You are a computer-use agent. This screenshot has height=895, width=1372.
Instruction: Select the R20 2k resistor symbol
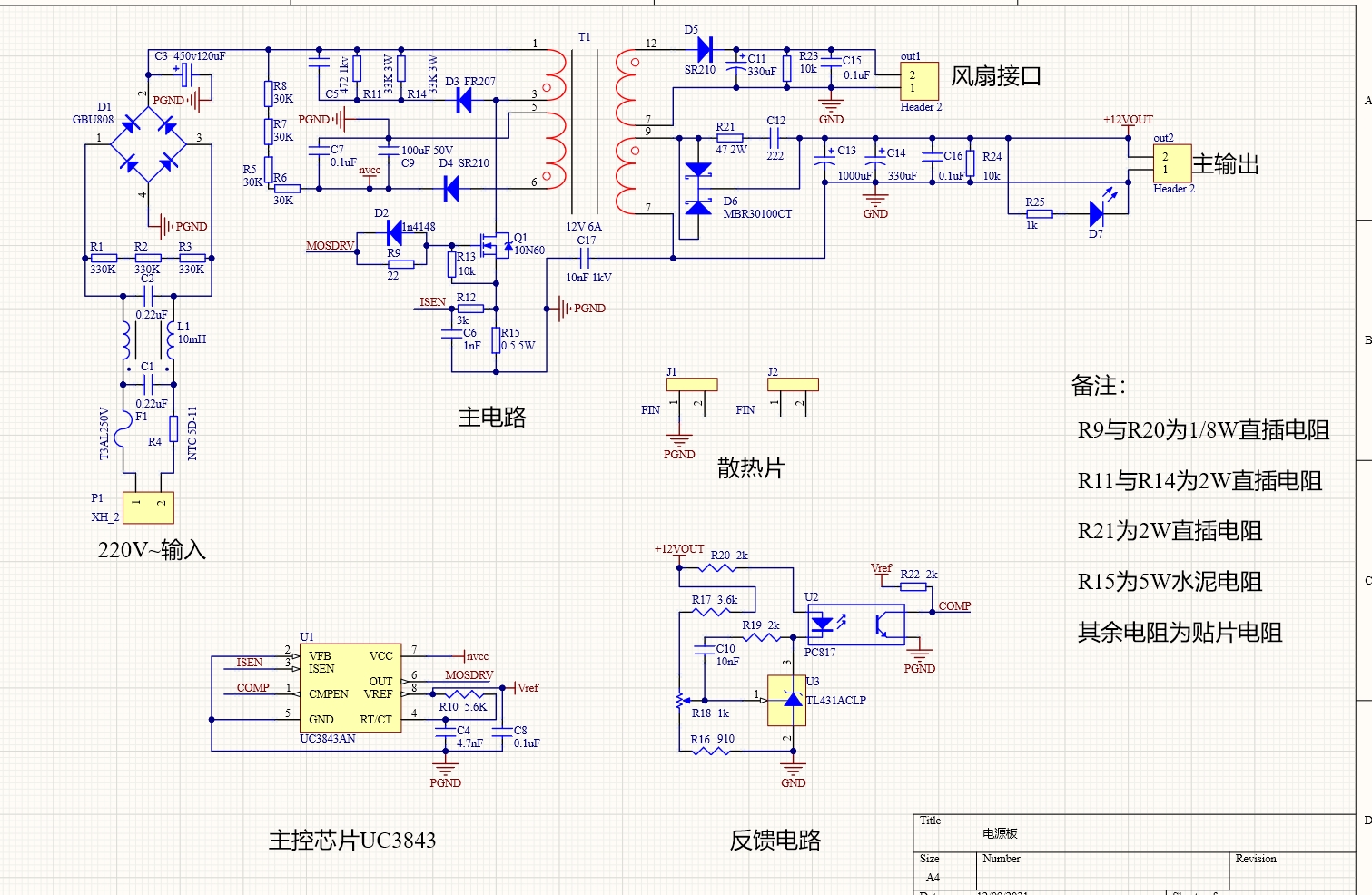[x=717, y=568]
